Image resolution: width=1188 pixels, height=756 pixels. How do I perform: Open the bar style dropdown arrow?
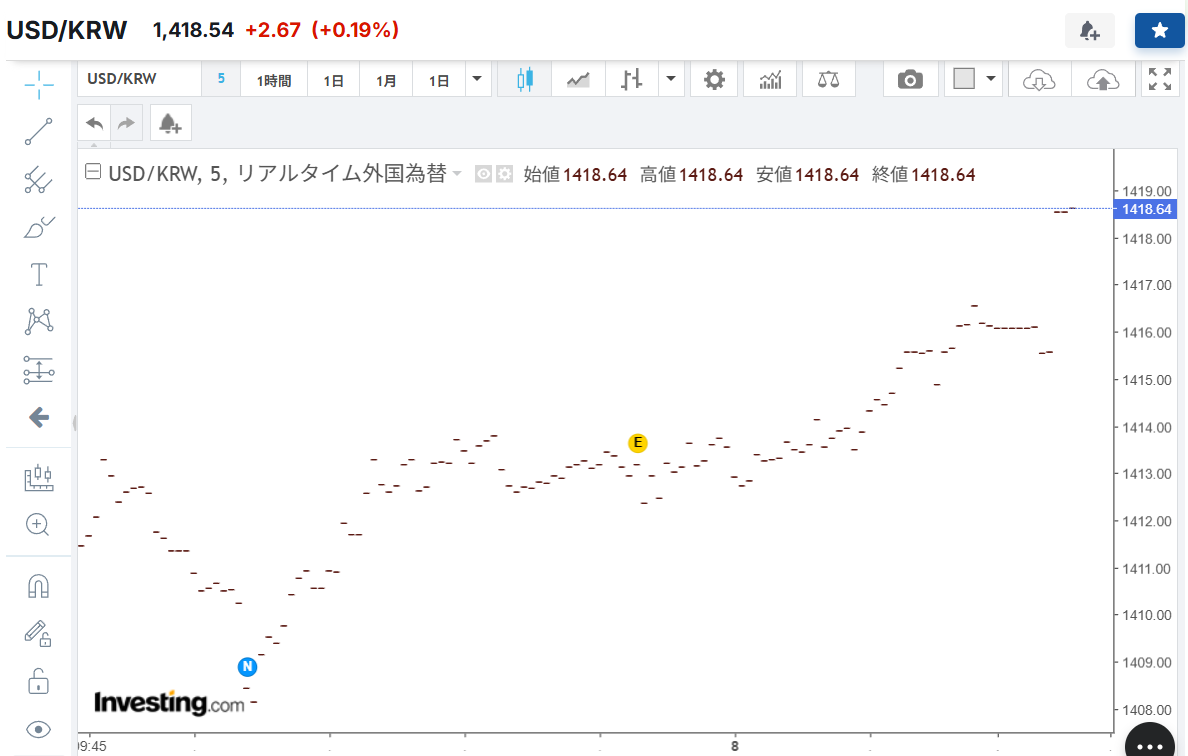coord(670,80)
